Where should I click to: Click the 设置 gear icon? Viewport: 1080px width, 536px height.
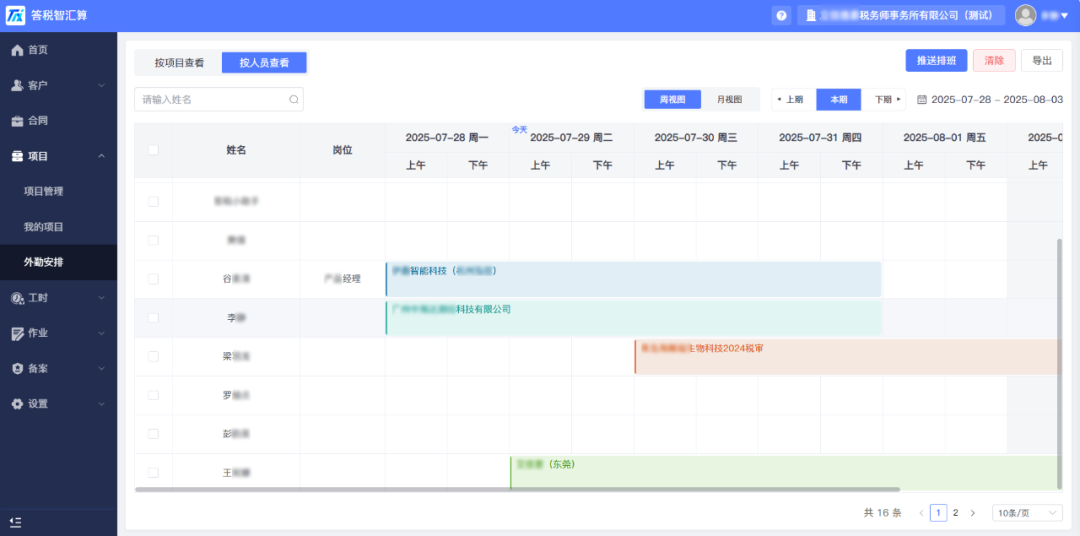(17, 404)
